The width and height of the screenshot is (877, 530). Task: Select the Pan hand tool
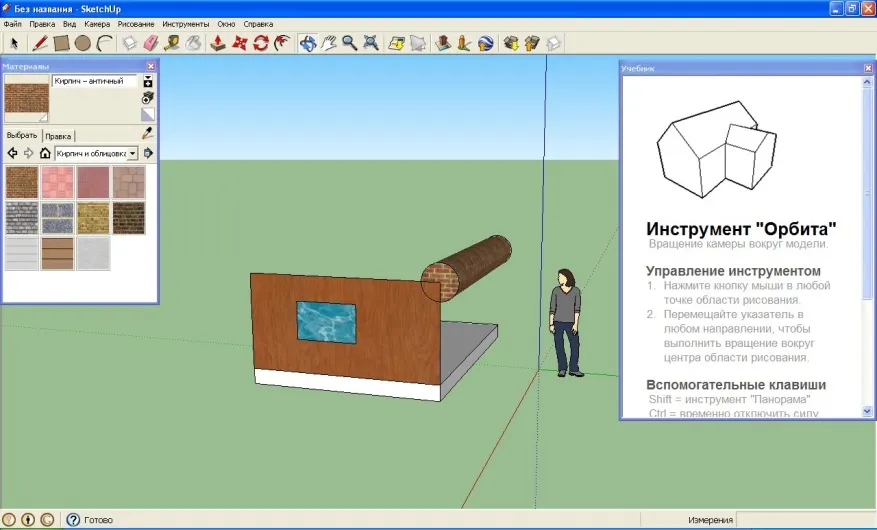point(329,43)
